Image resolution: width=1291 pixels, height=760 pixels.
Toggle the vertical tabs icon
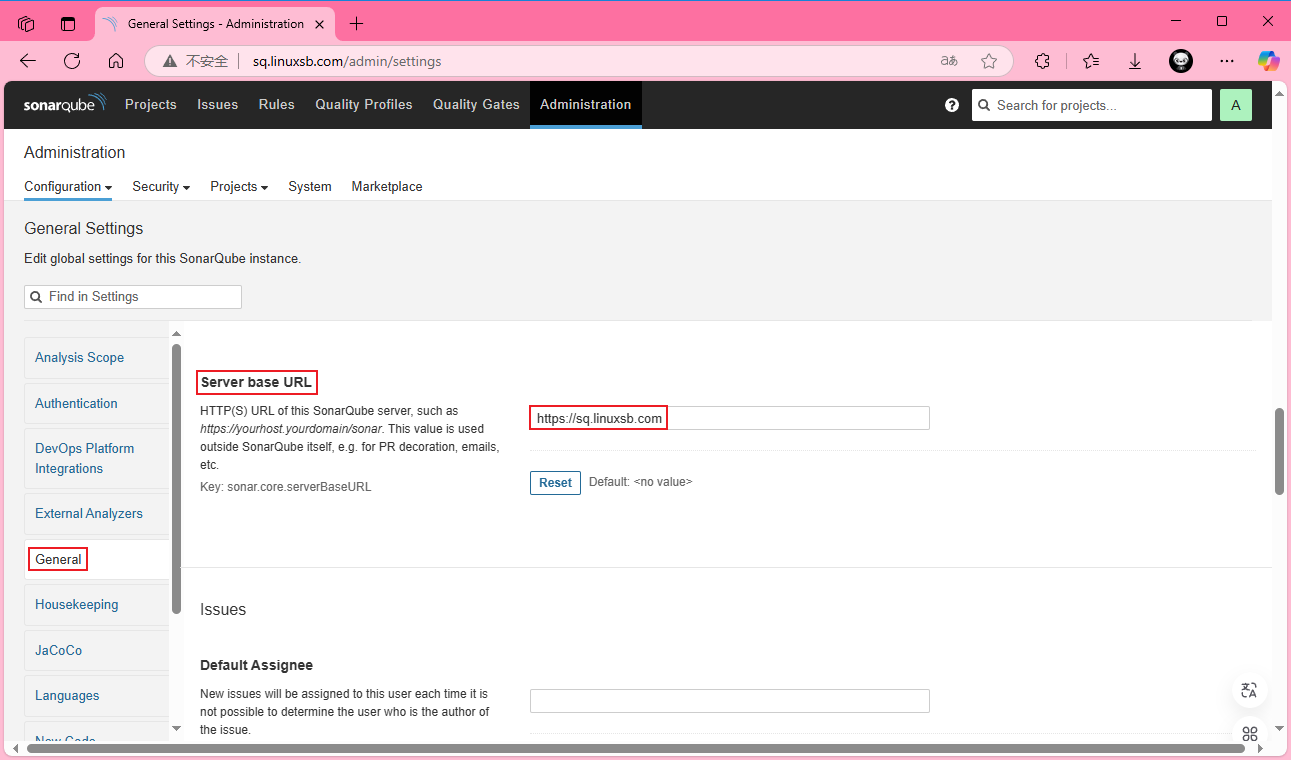(68, 23)
